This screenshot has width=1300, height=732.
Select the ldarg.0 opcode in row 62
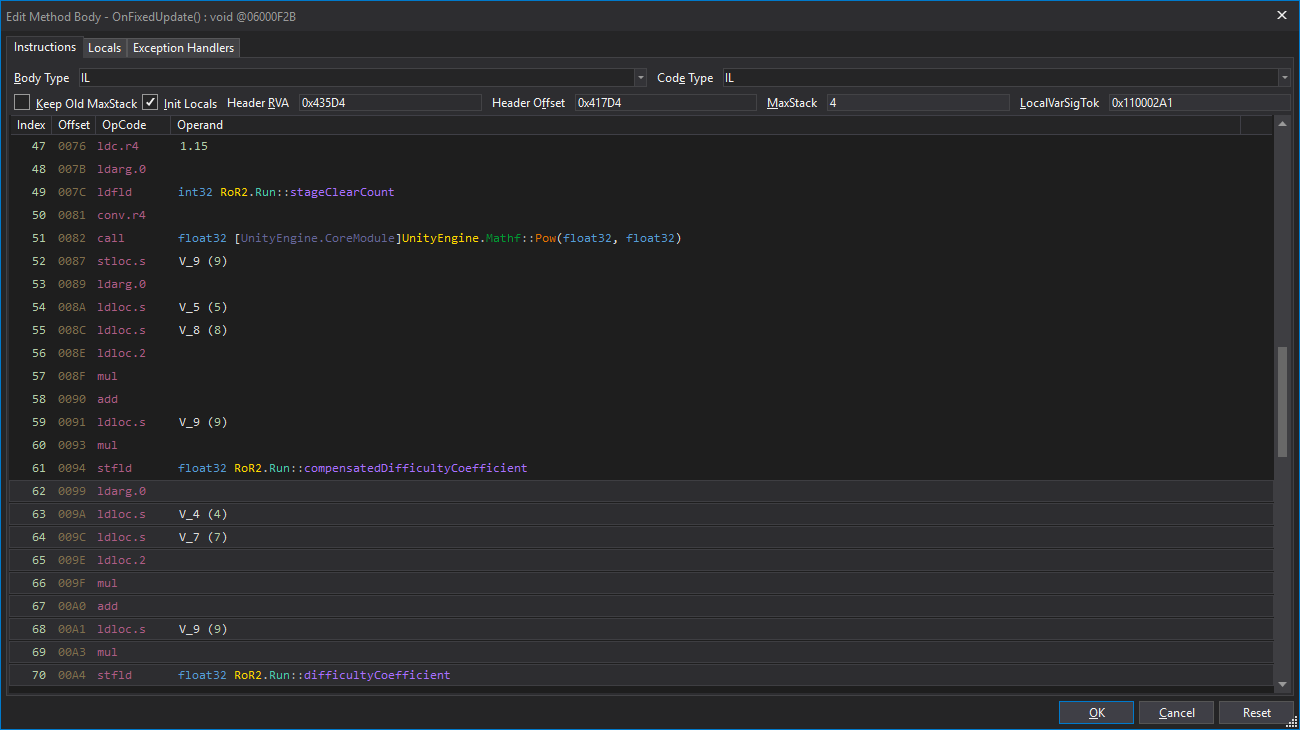[121, 491]
